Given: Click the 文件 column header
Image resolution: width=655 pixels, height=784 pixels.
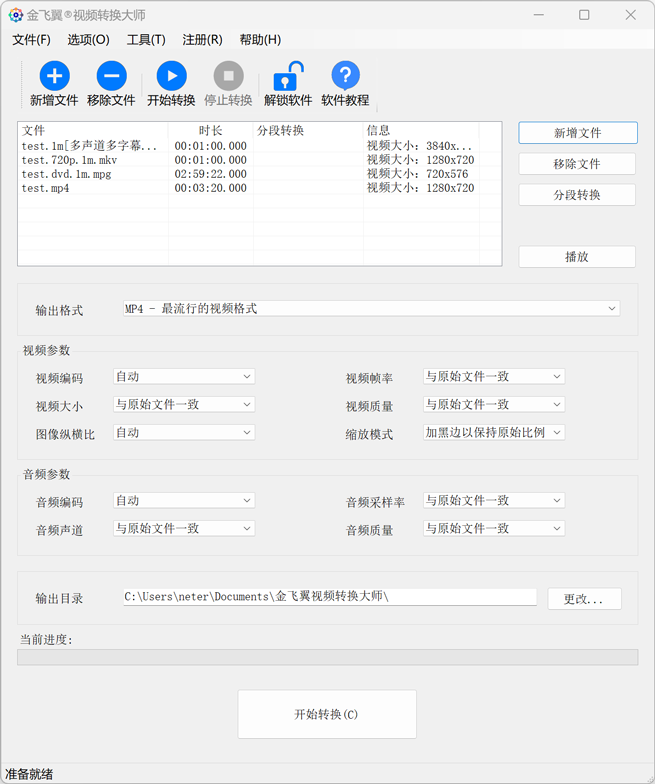Looking at the screenshot, I should [x=93, y=131].
